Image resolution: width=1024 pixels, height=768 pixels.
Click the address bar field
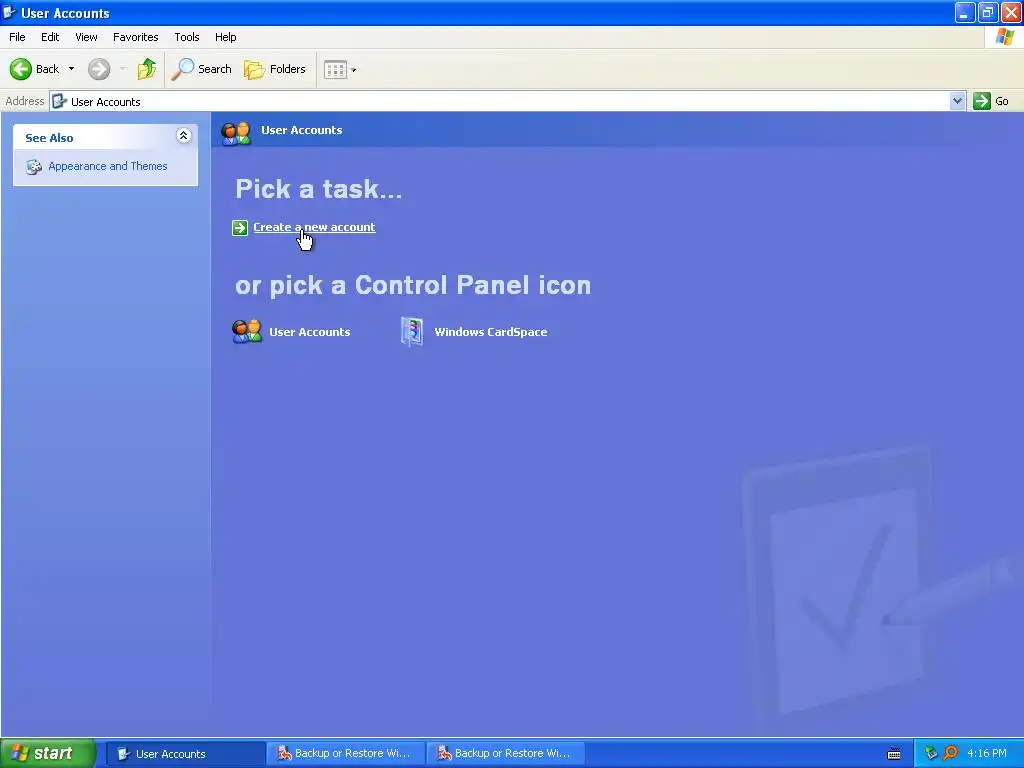(500, 101)
